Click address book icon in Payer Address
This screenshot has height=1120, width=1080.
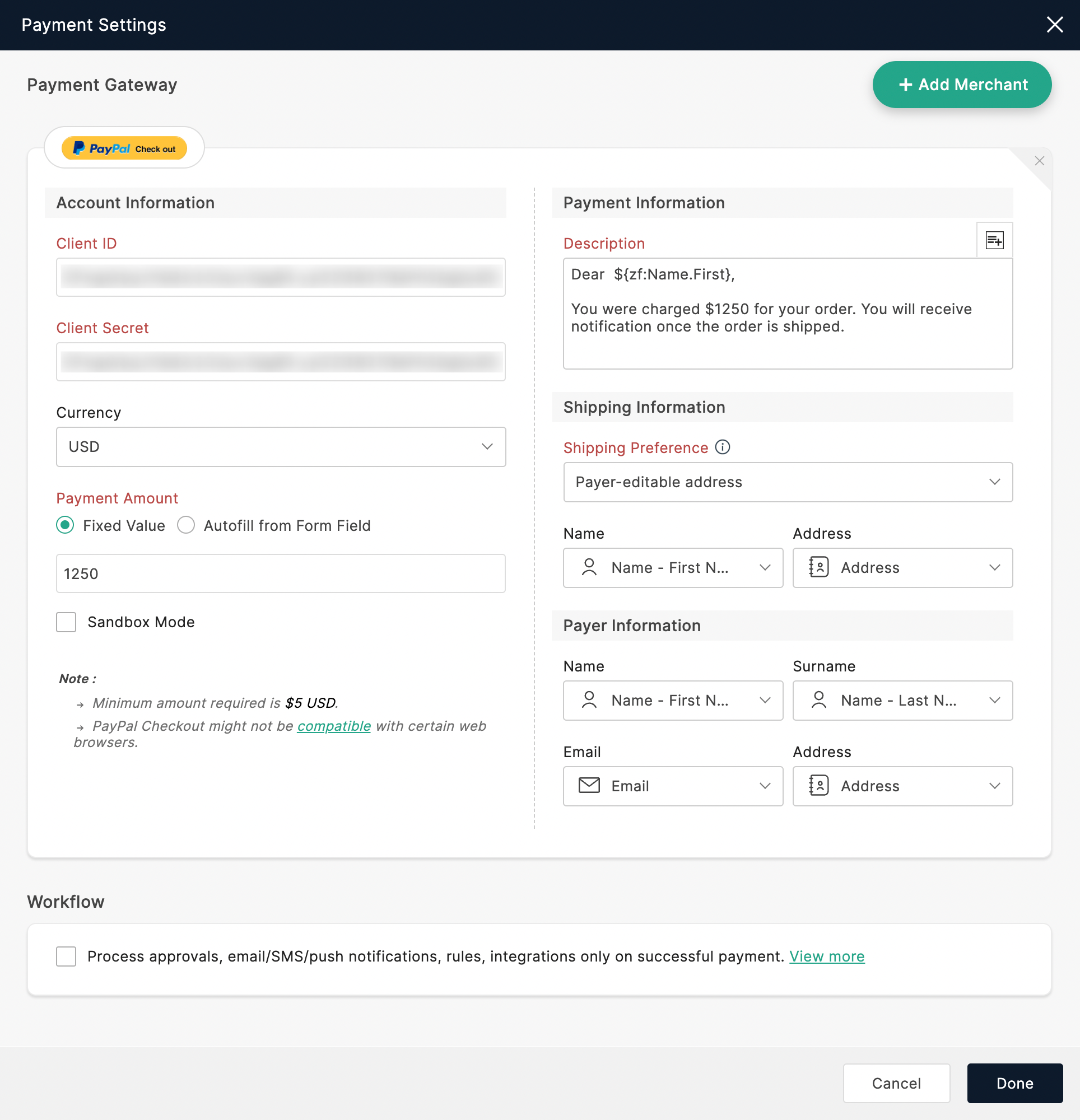point(818,785)
